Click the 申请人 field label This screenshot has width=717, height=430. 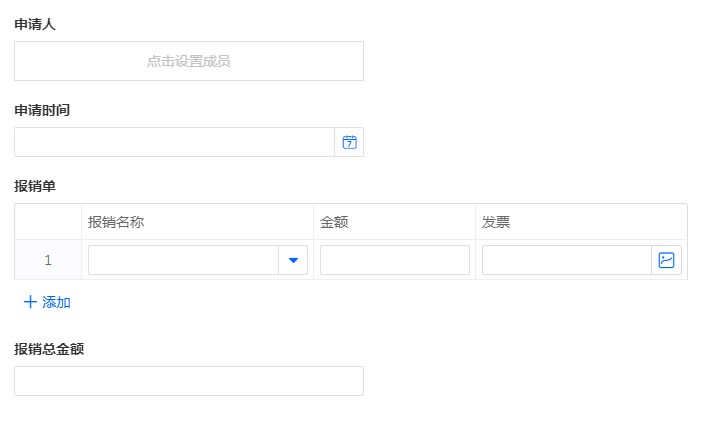(x=35, y=24)
